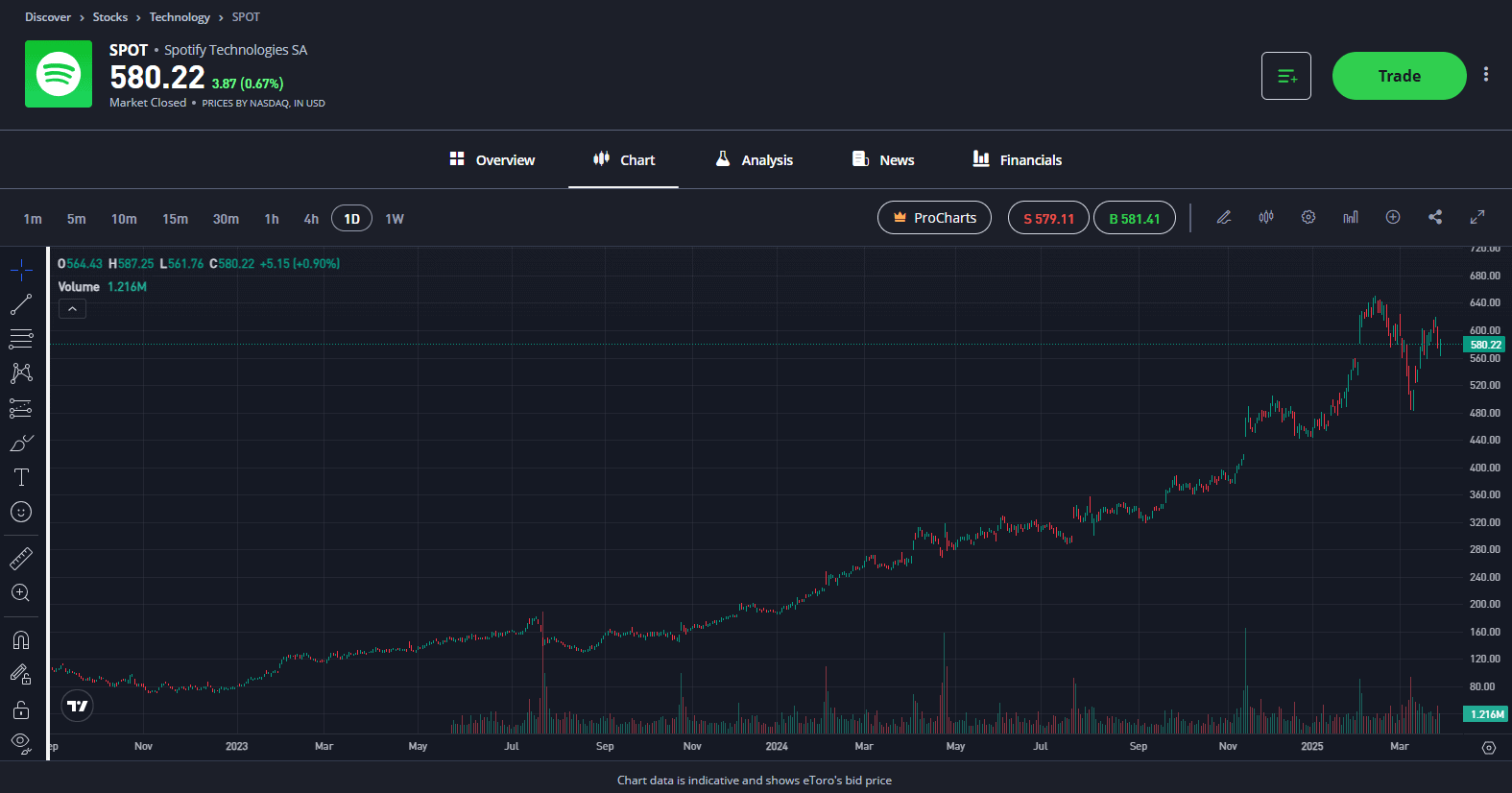Add SPOT to watchlist

pos(1286,76)
